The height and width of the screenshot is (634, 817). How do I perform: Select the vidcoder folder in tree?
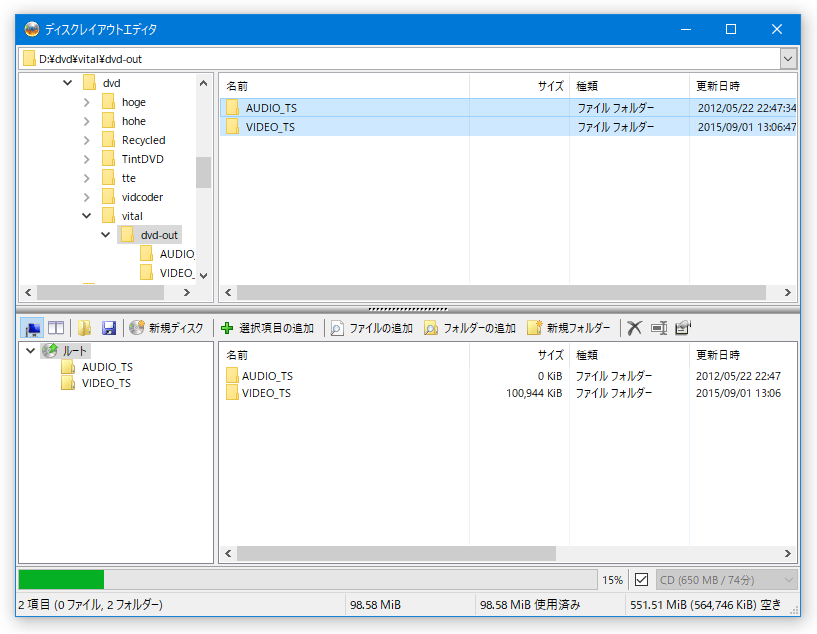(142, 197)
